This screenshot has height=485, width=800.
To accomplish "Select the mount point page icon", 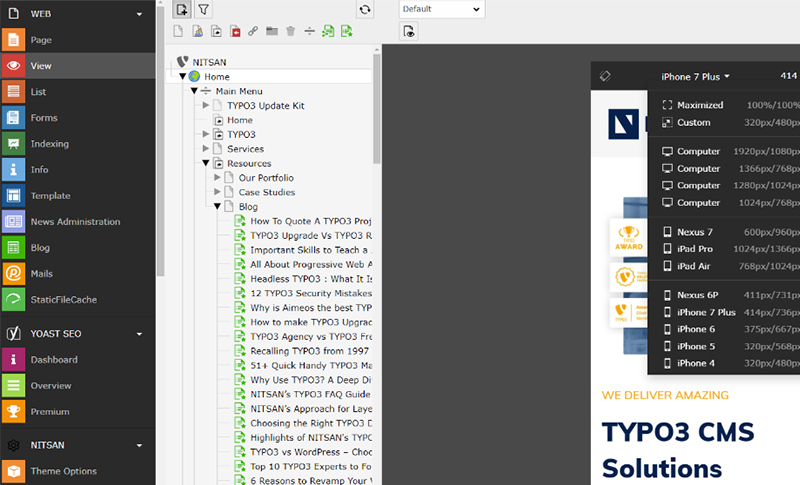I will (235, 32).
